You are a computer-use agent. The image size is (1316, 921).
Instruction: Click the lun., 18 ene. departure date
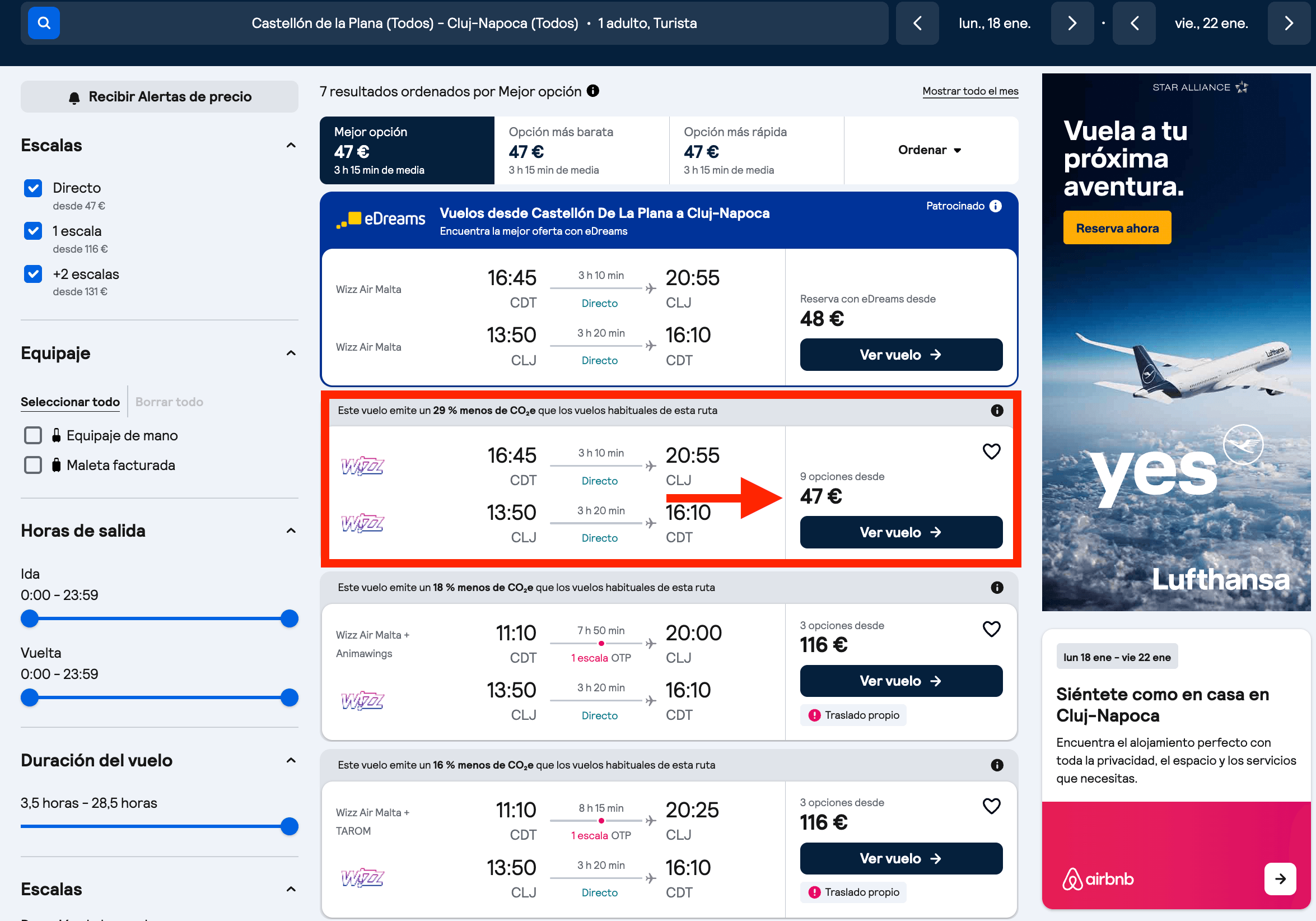pyautogui.click(x=995, y=24)
